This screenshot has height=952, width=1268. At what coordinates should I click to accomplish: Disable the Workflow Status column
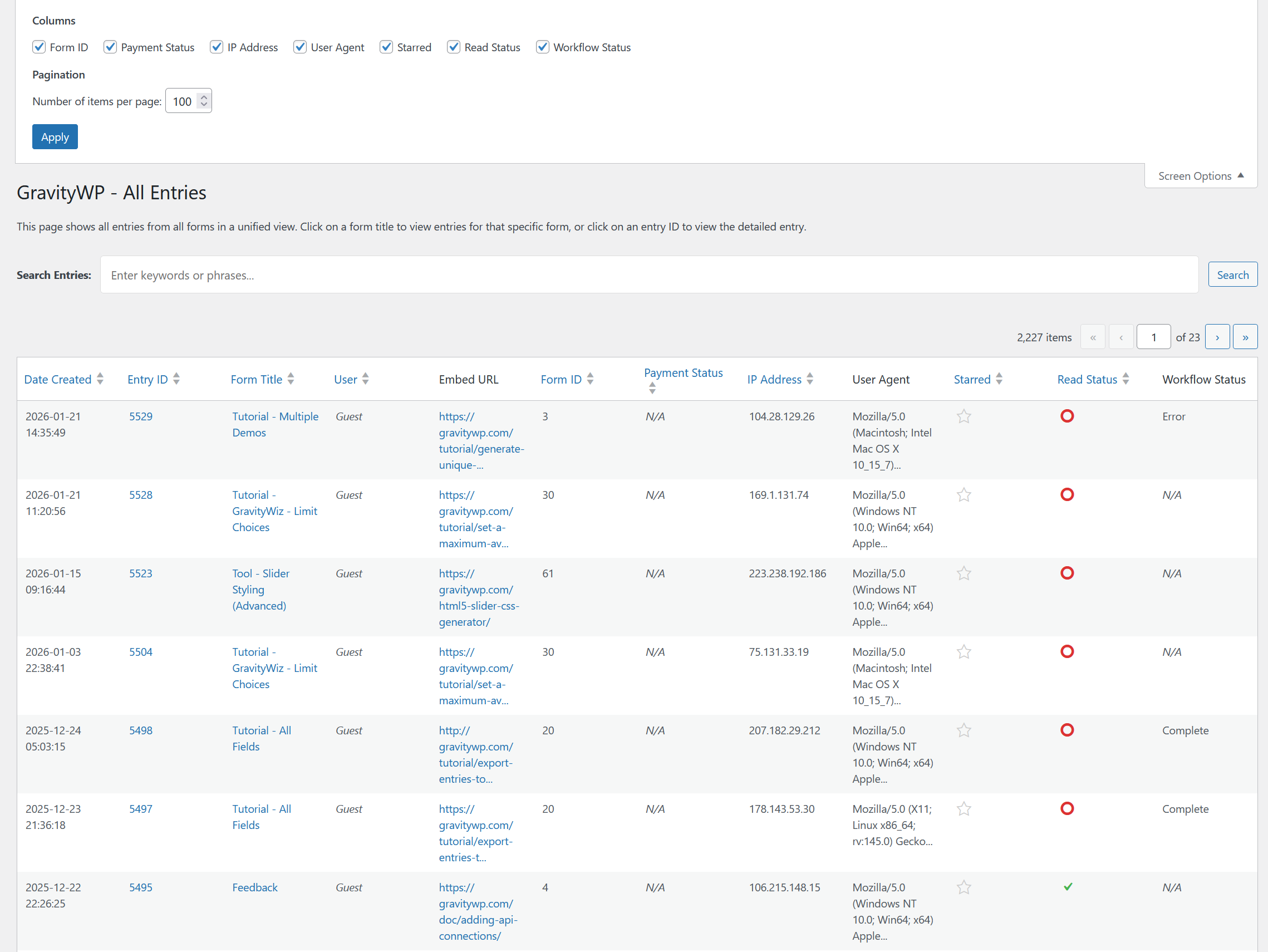[542, 47]
